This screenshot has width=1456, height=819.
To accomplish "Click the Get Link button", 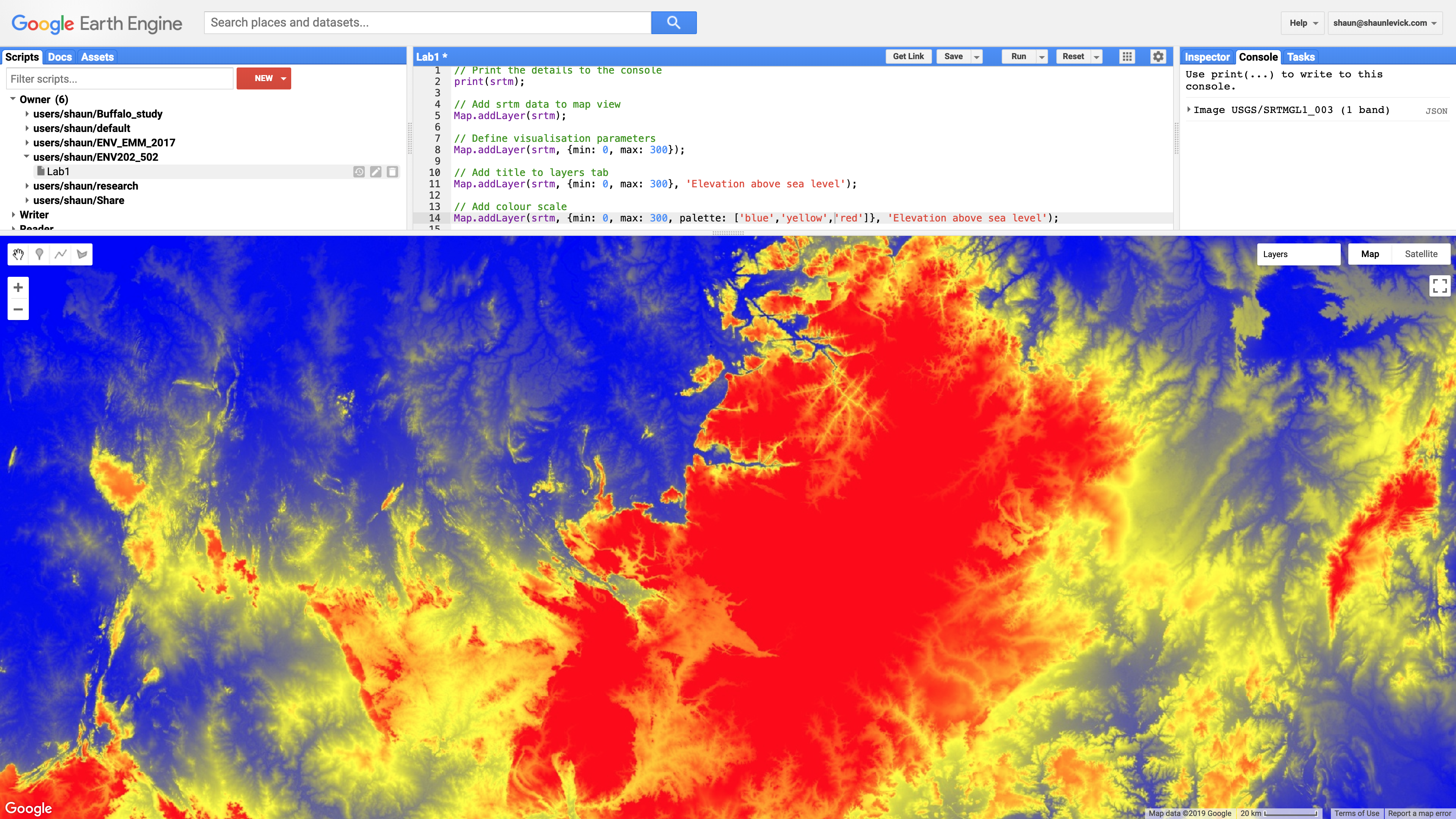I will 908,56.
